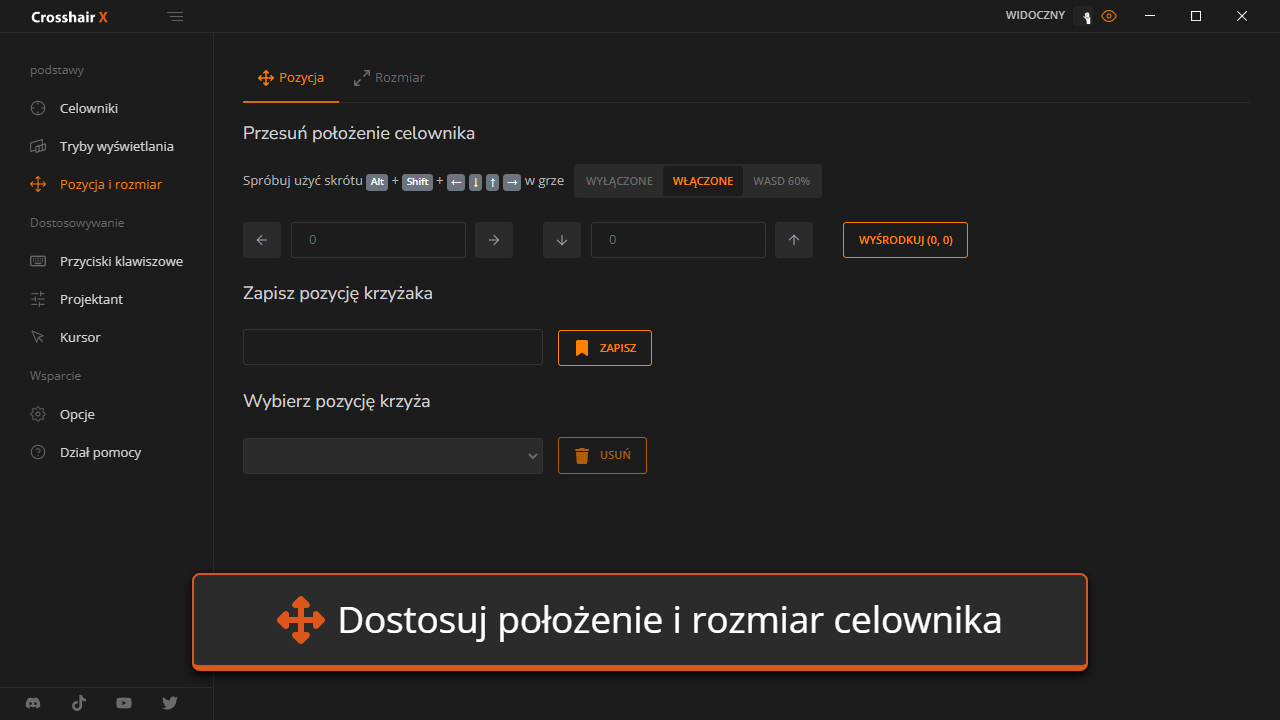Click the Twitter bird icon
The width and height of the screenshot is (1280, 720).
pos(170,703)
